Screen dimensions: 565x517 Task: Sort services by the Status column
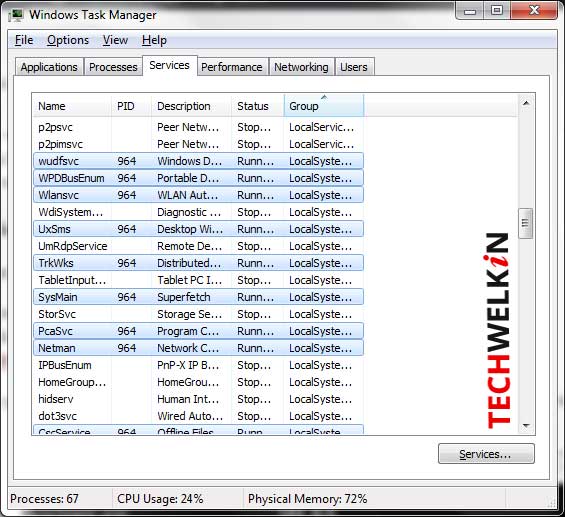[258, 106]
